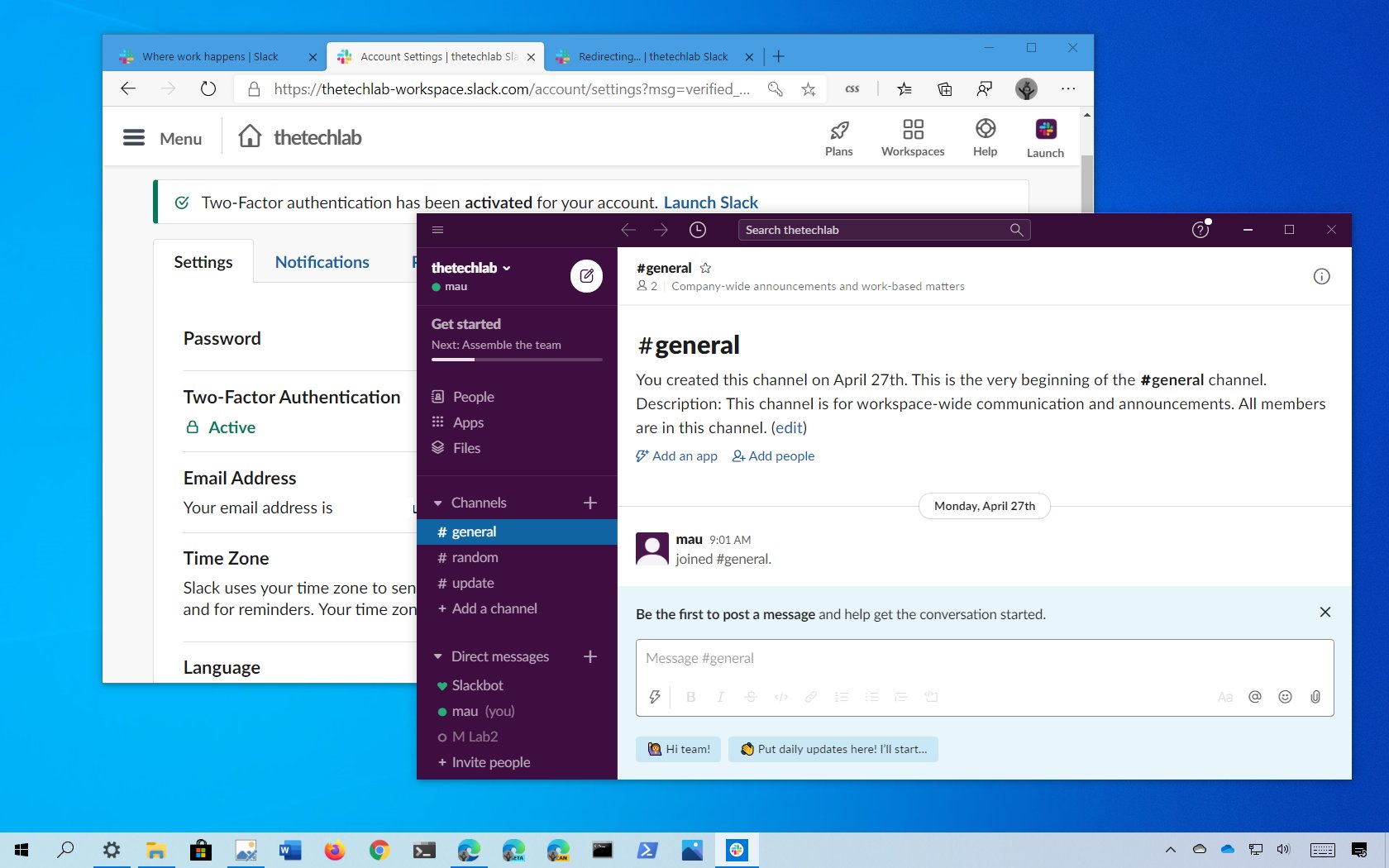Open Windows Start menu
1389x868 pixels.
tap(22, 850)
